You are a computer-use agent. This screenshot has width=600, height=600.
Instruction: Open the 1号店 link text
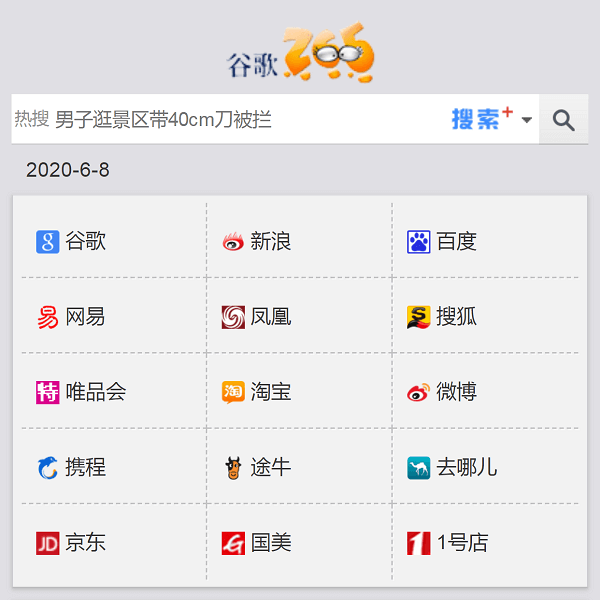coord(463,542)
